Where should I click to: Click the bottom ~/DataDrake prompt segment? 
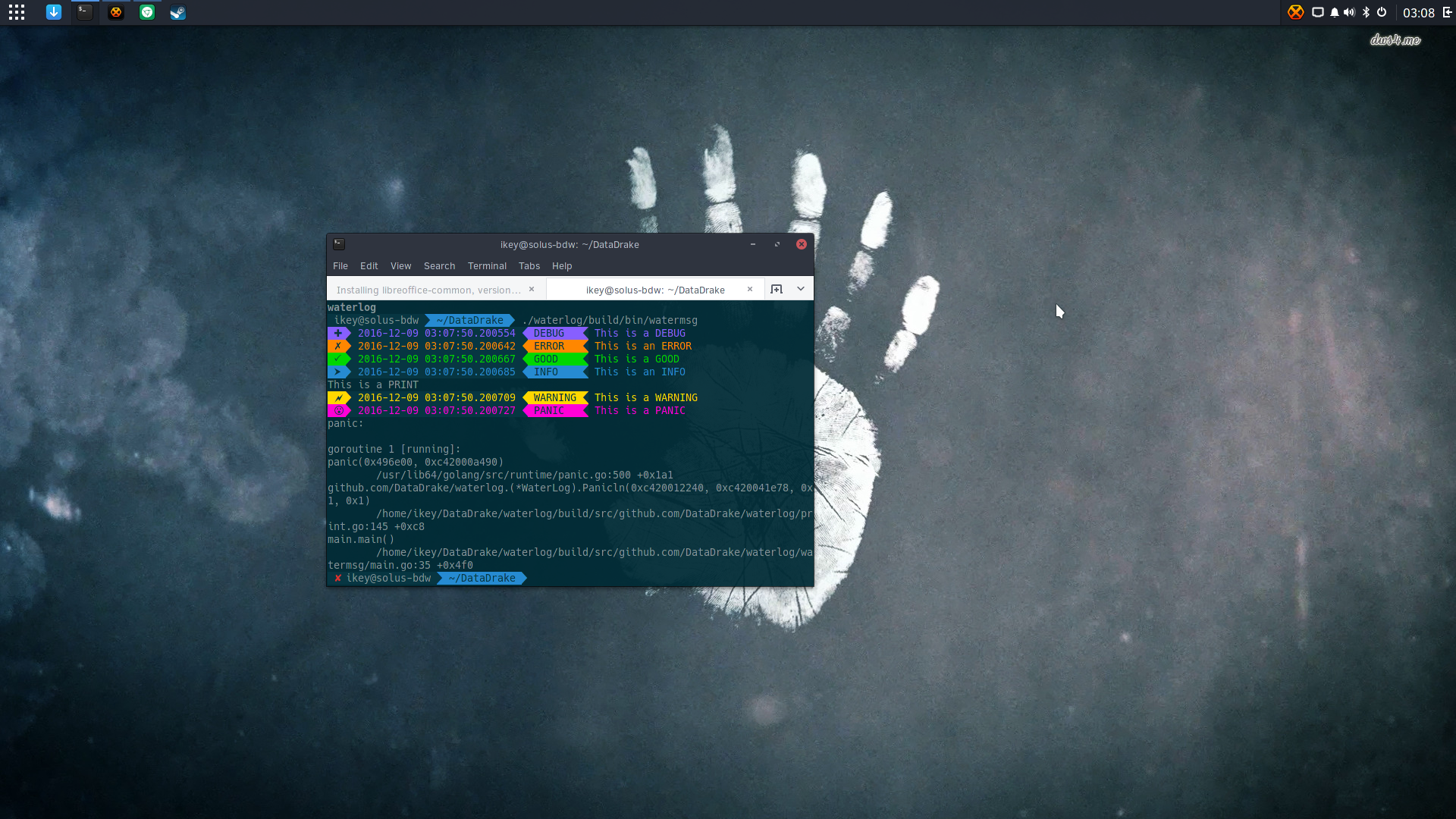(x=482, y=578)
